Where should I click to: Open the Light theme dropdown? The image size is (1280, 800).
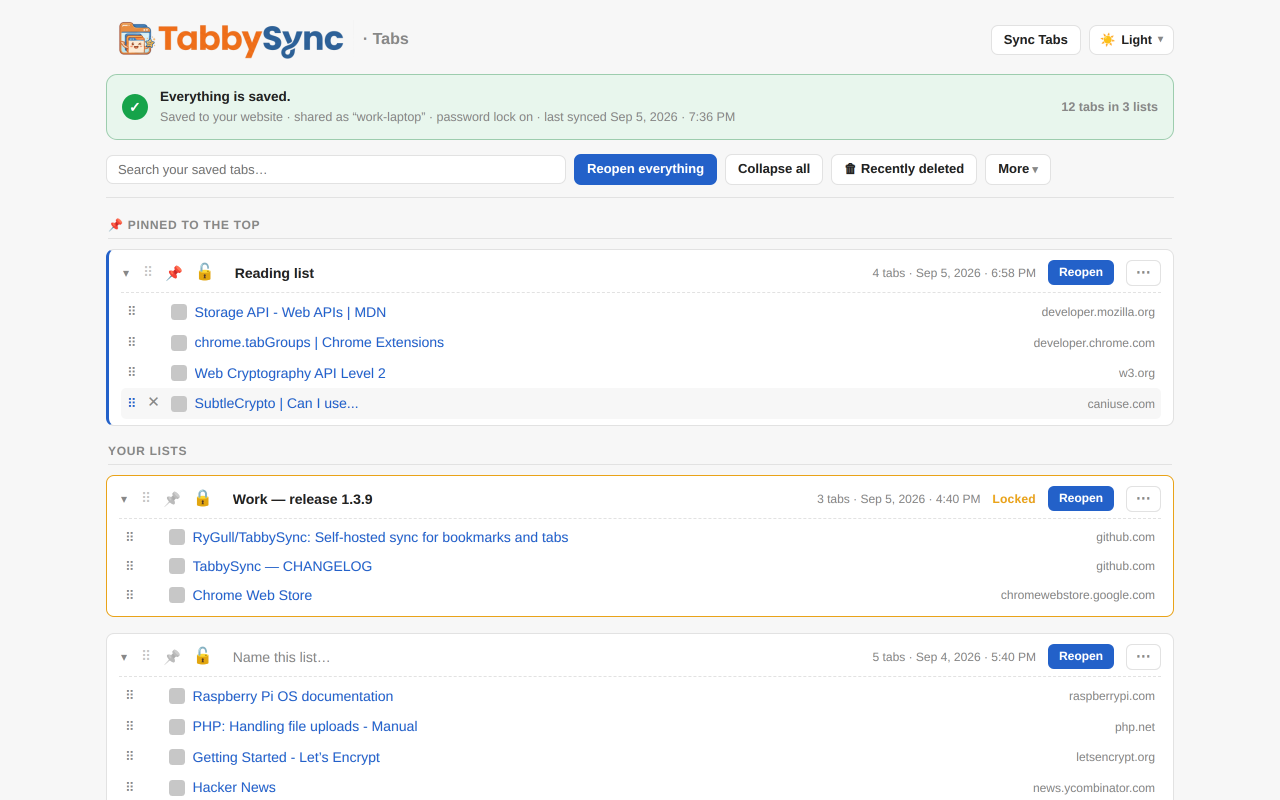[1131, 40]
